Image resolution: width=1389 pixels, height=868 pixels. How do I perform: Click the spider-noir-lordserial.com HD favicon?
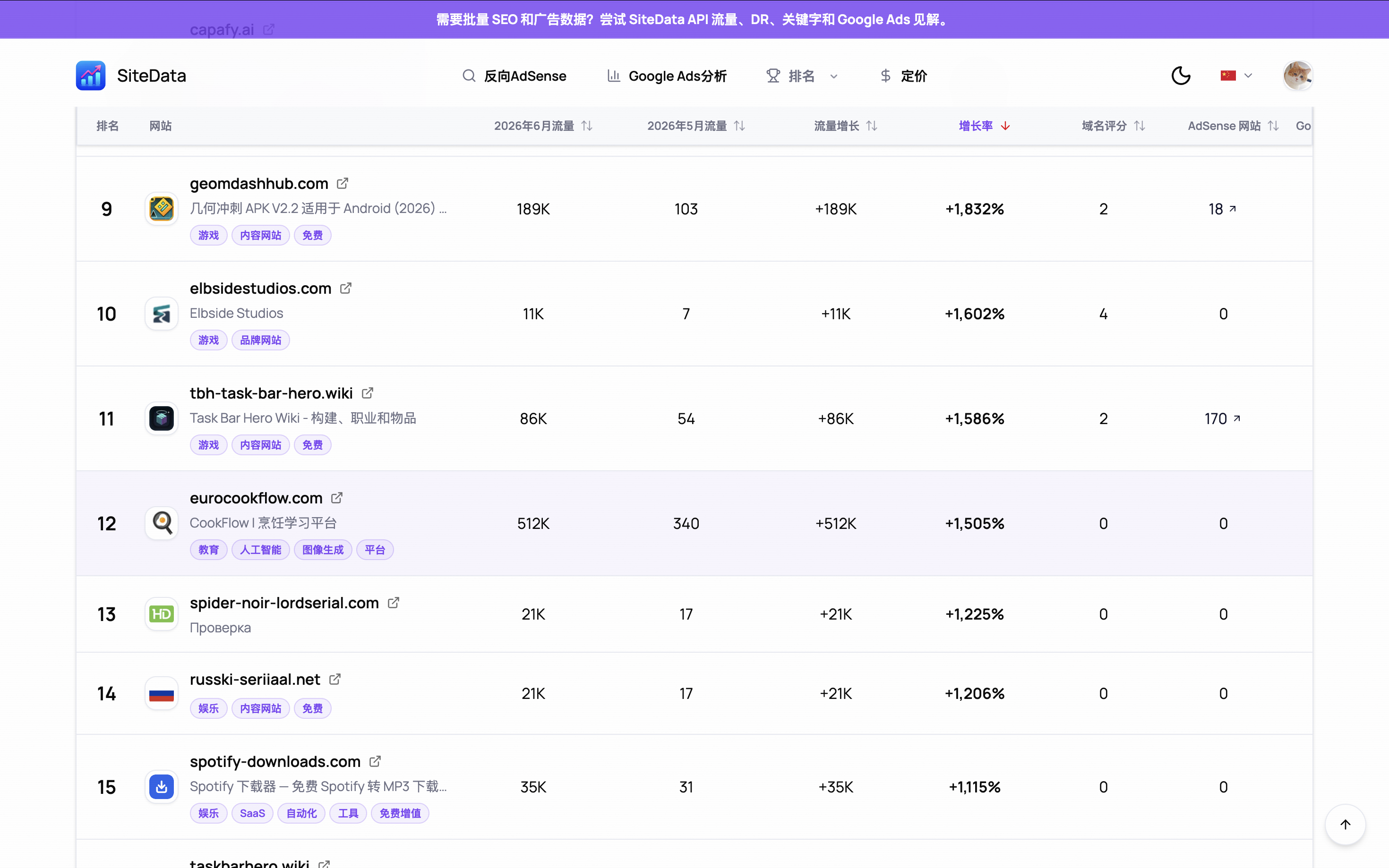tap(162, 614)
